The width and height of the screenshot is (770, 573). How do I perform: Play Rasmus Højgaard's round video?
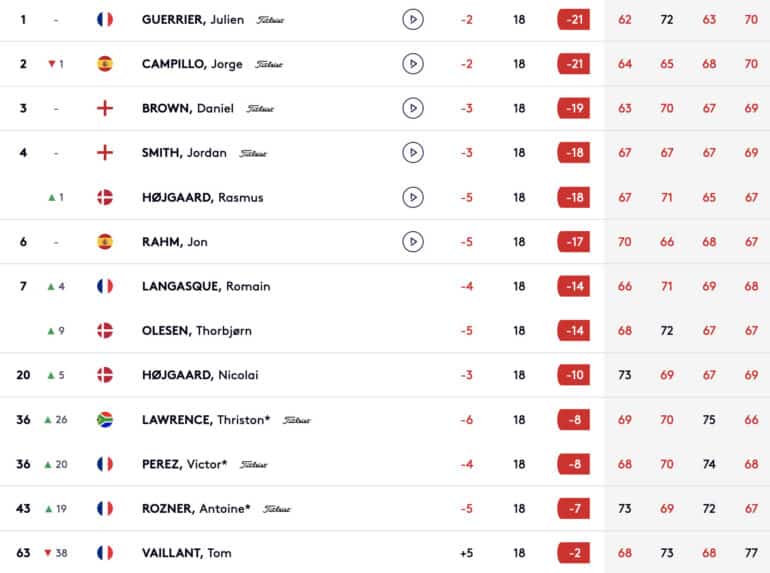pos(412,197)
